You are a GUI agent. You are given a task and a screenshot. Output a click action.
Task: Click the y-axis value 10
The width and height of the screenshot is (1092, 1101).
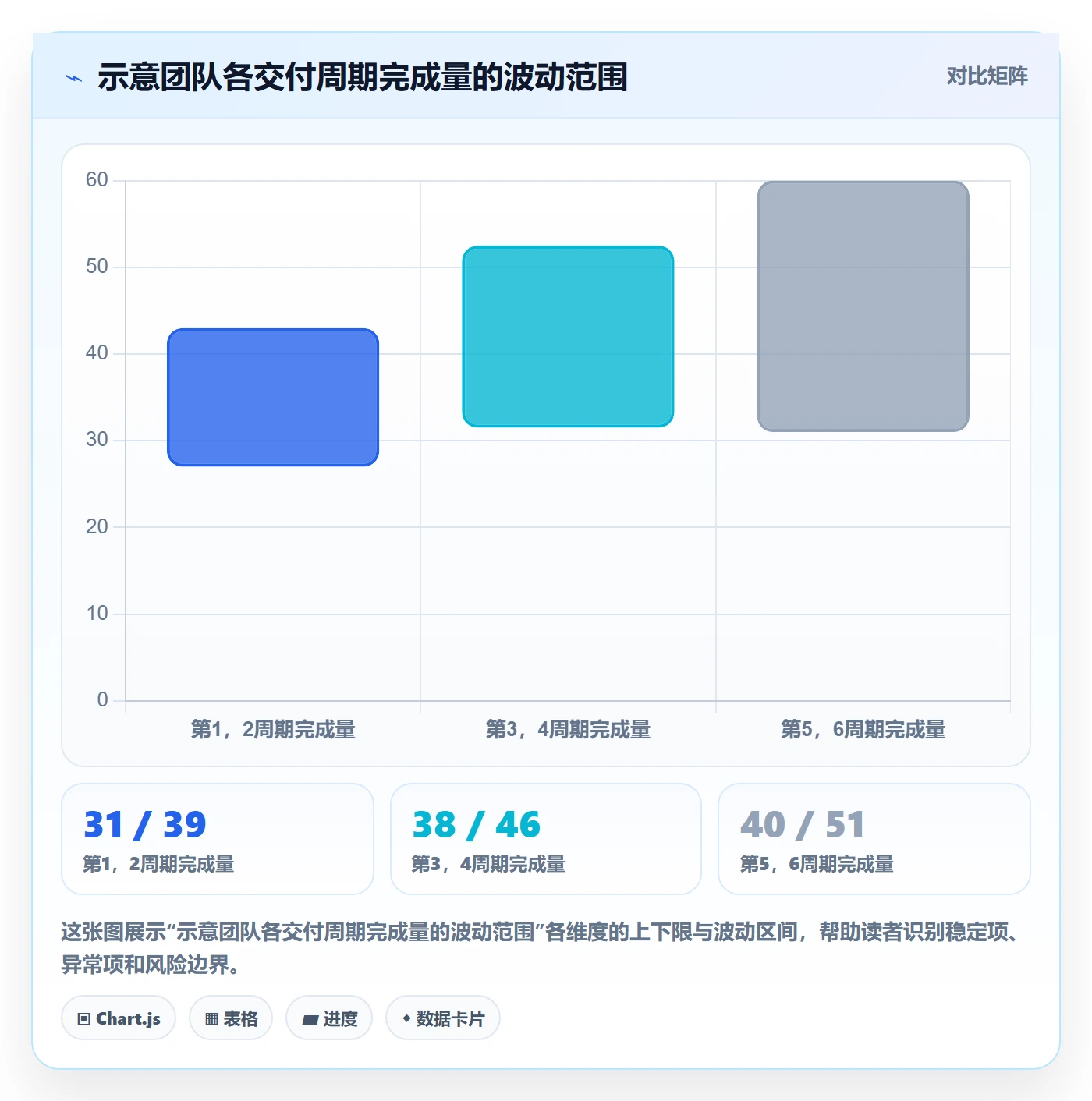(x=97, y=614)
